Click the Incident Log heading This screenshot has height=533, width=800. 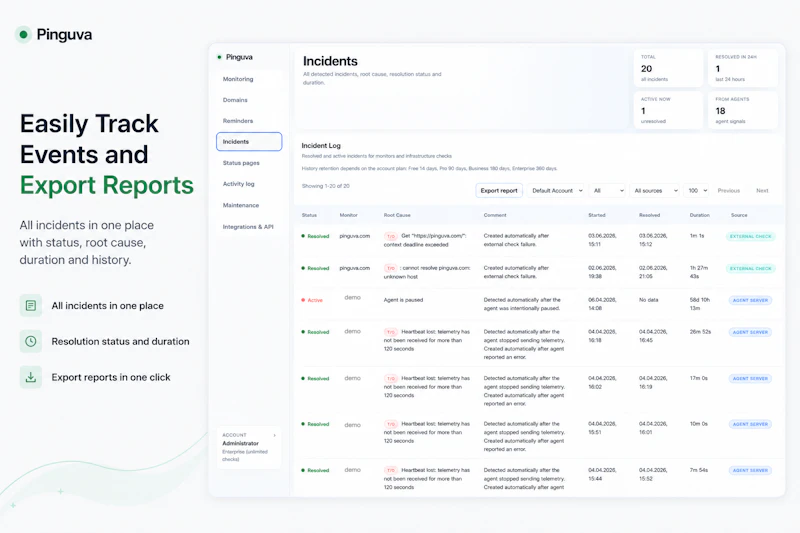tap(321, 145)
